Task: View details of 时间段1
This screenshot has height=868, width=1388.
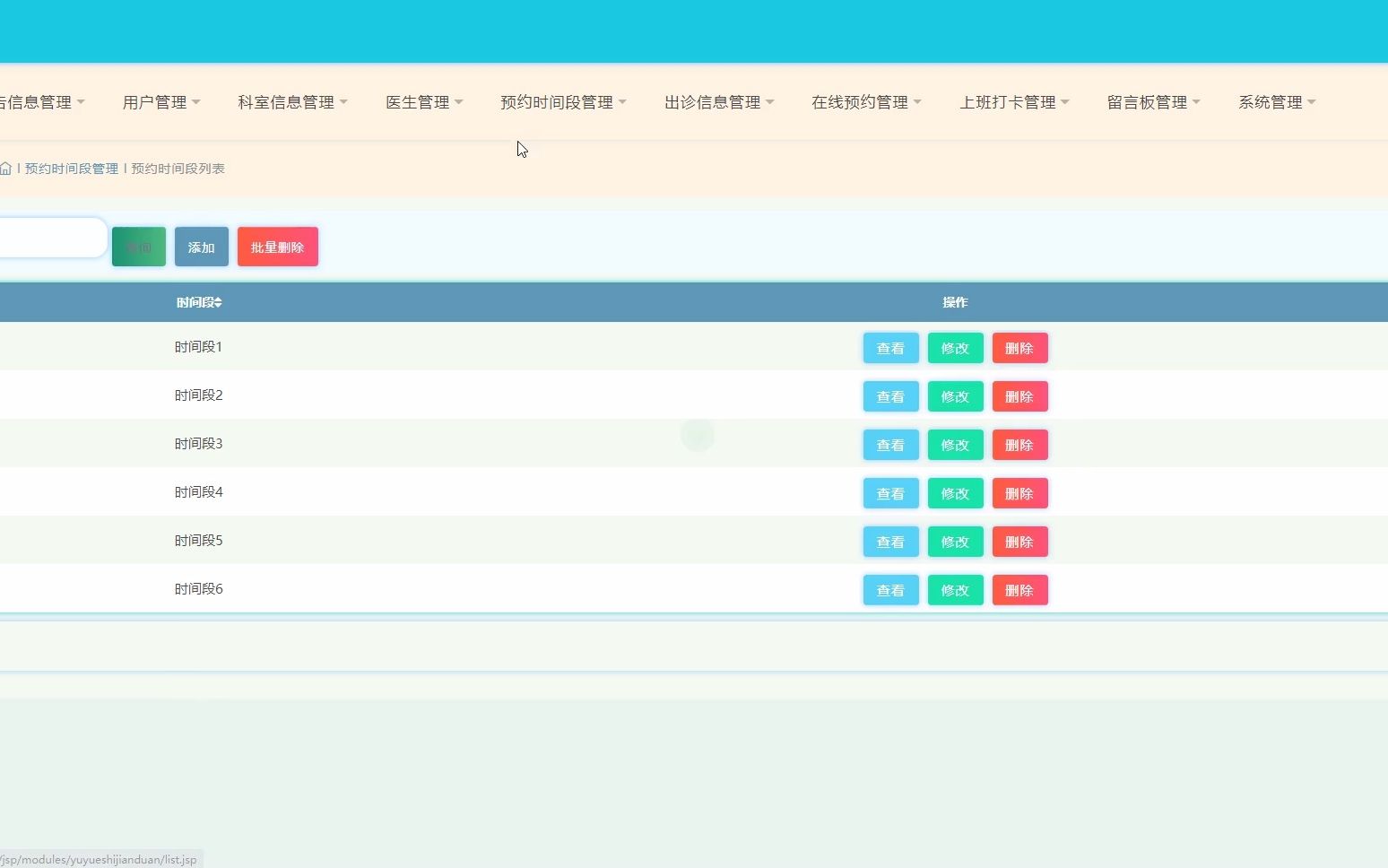Action: point(891,348)
